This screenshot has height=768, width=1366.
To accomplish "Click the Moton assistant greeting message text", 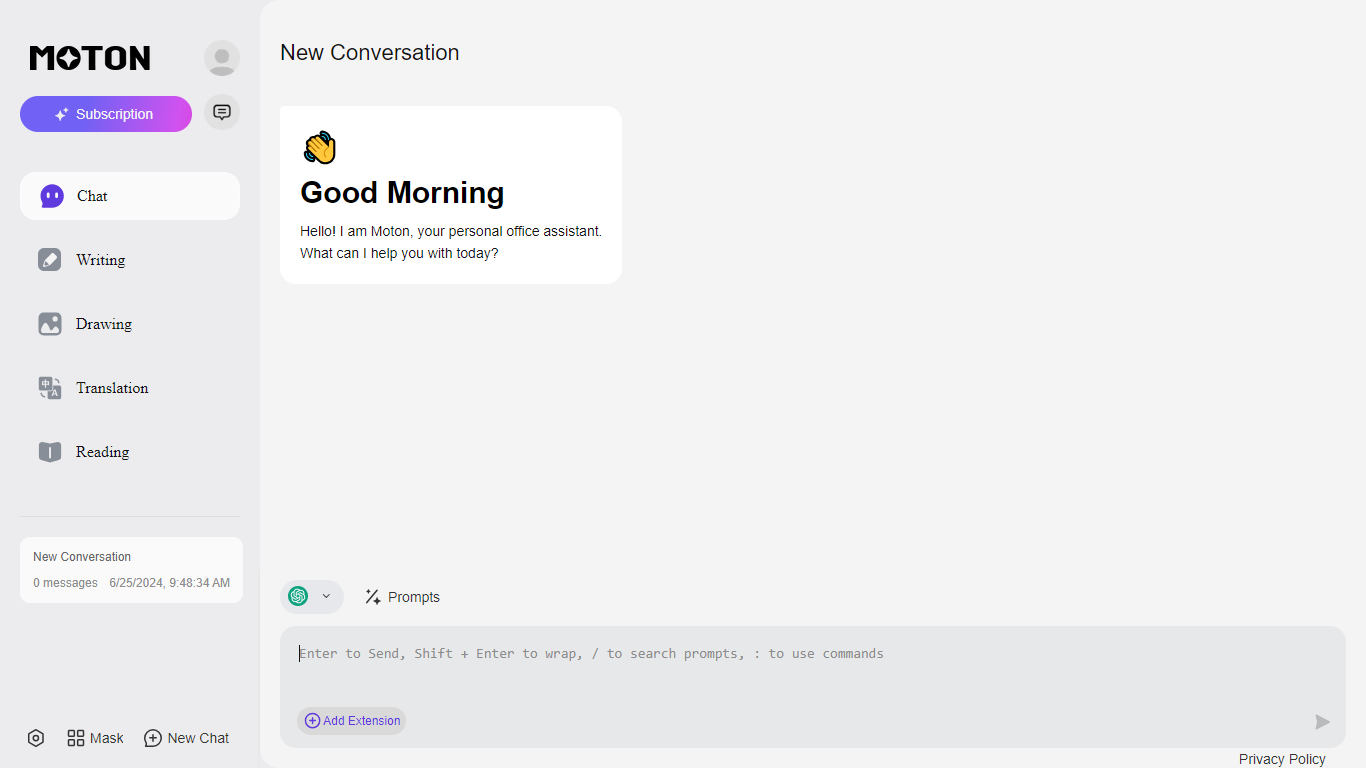I will [451, 242].
